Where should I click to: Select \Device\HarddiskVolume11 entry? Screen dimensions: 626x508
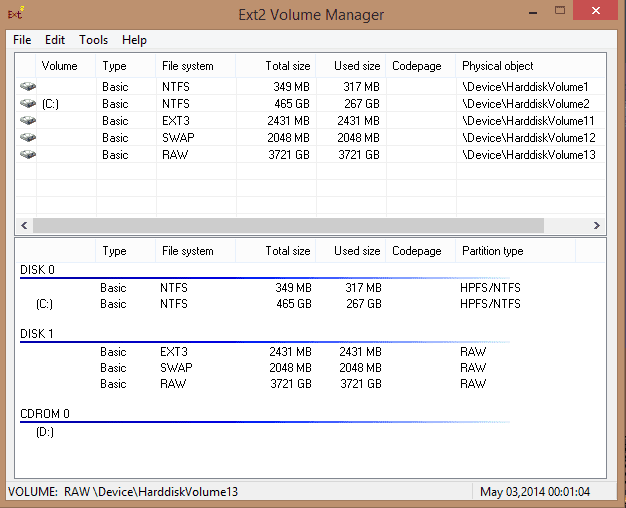click(x=528, y=121)
